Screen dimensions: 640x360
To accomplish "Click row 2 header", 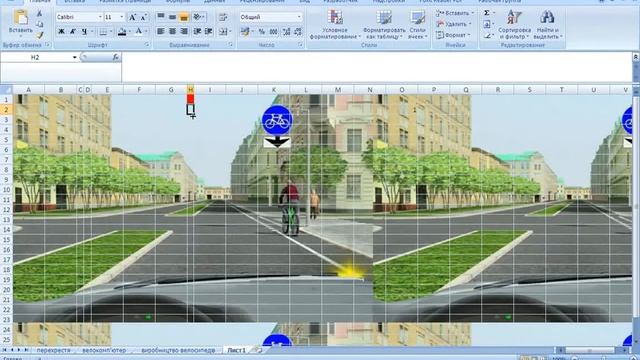I will click(6, 110).
